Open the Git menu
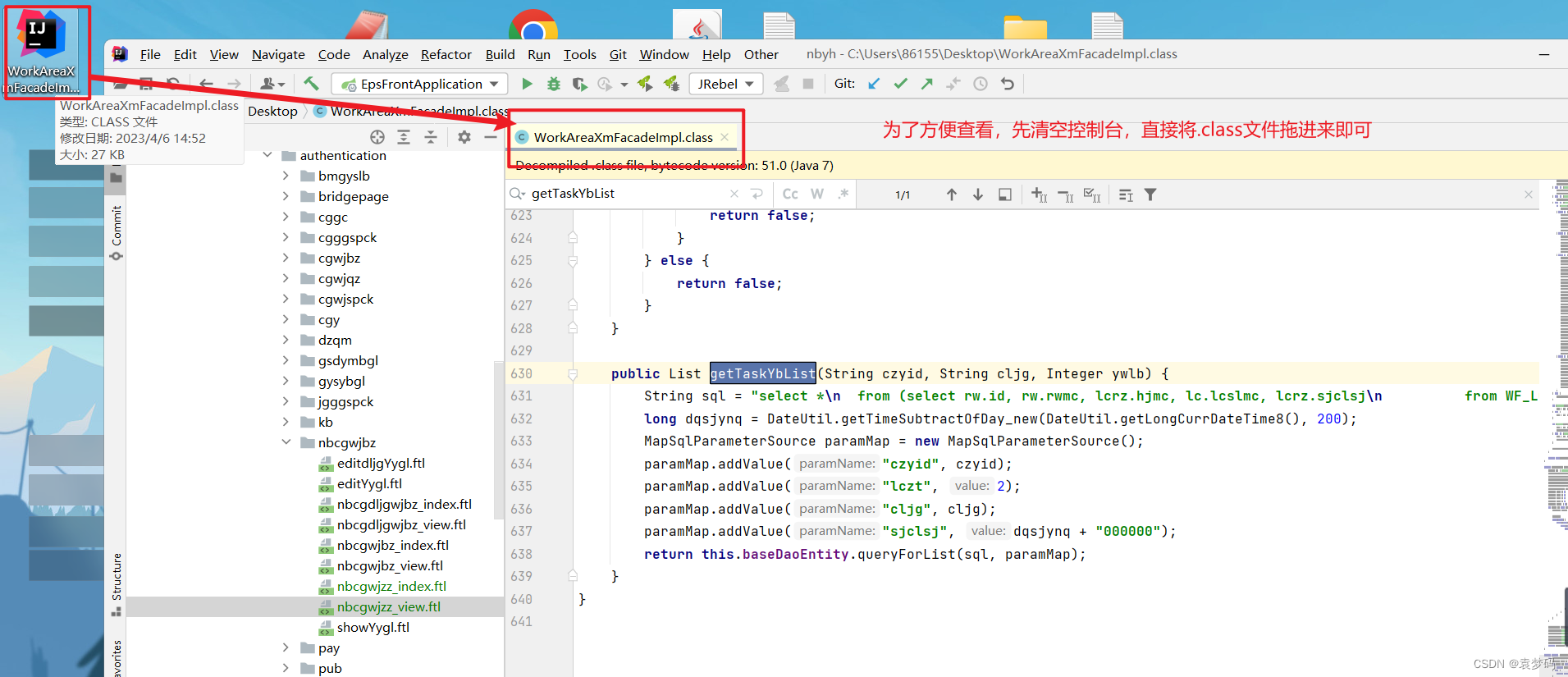This screenshot has height=677, width=1568. coord(618,54)
